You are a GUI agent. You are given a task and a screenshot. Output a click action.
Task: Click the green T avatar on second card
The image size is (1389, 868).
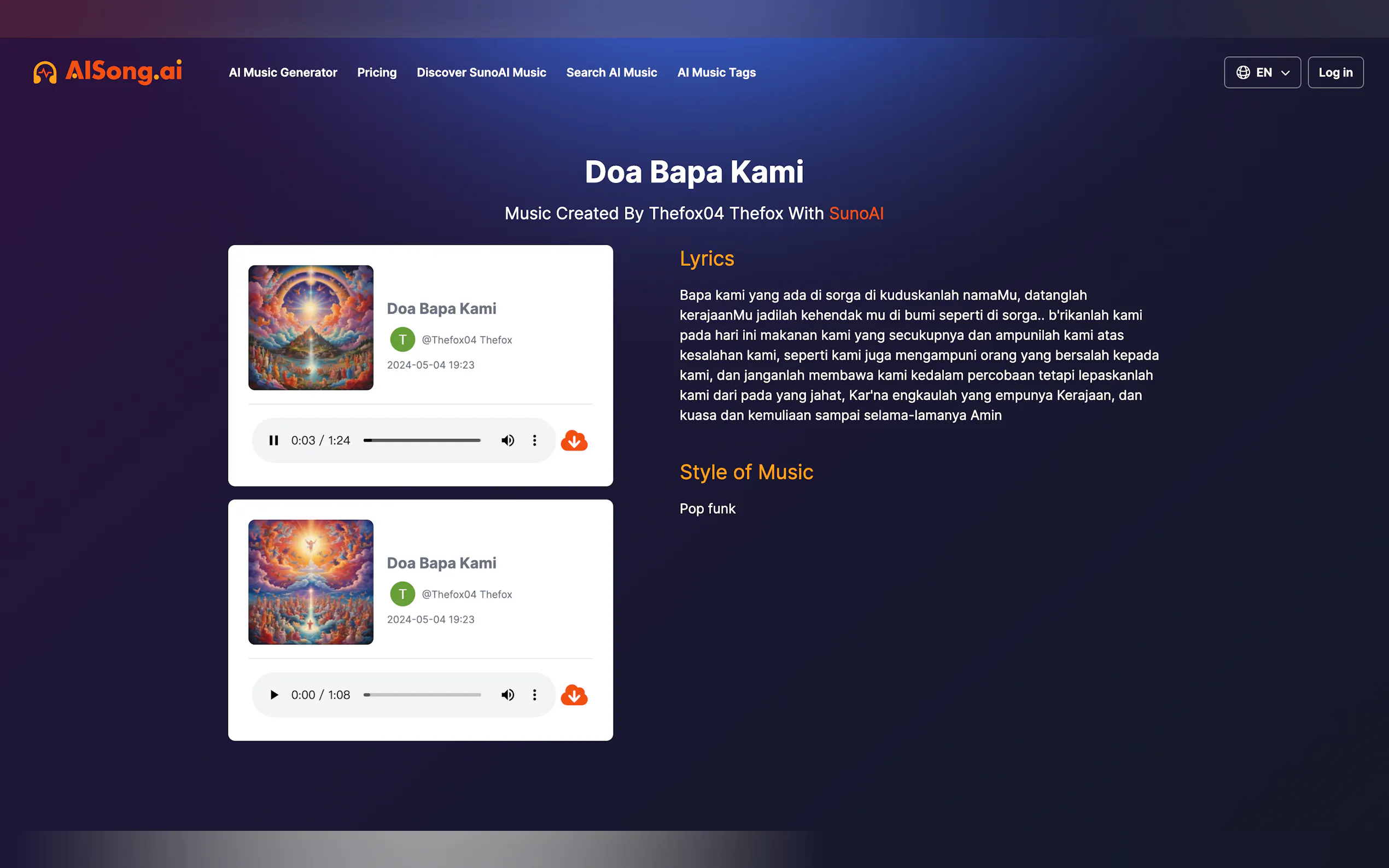click(402, 594)
